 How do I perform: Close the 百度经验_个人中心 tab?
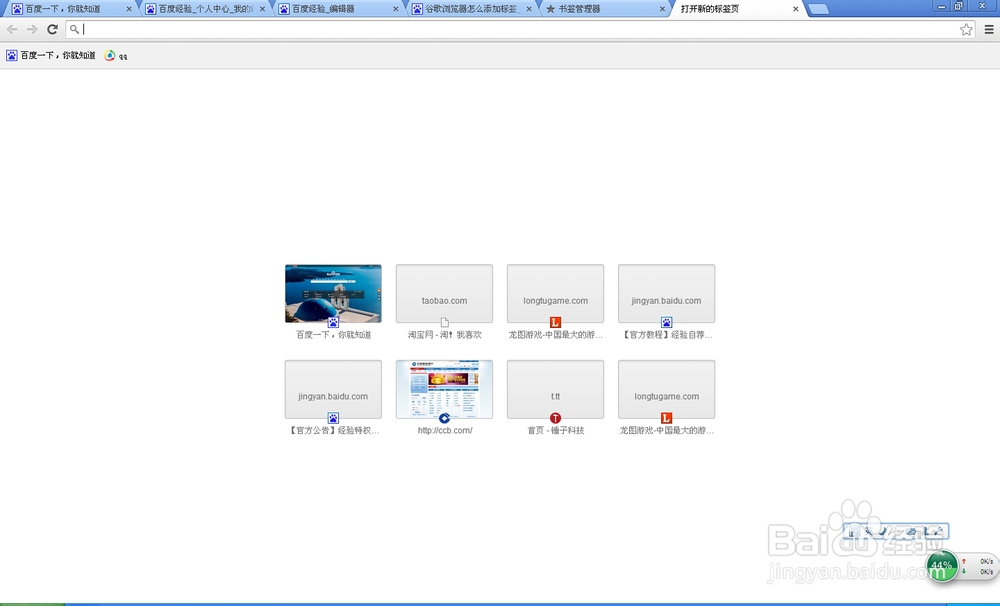[x=262, y=9]
